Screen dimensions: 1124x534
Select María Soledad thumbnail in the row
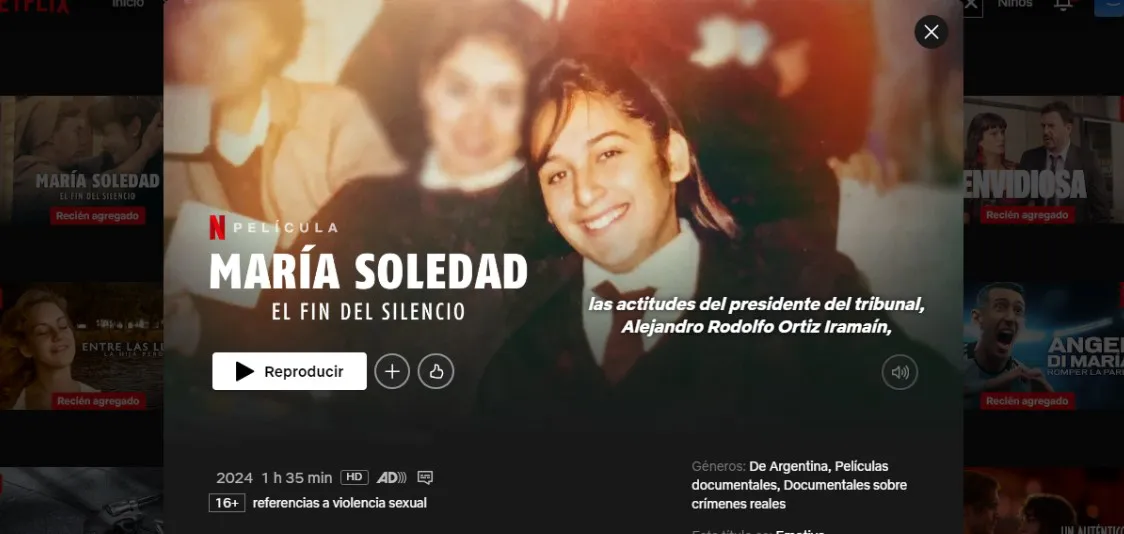(x=81, y=160)
